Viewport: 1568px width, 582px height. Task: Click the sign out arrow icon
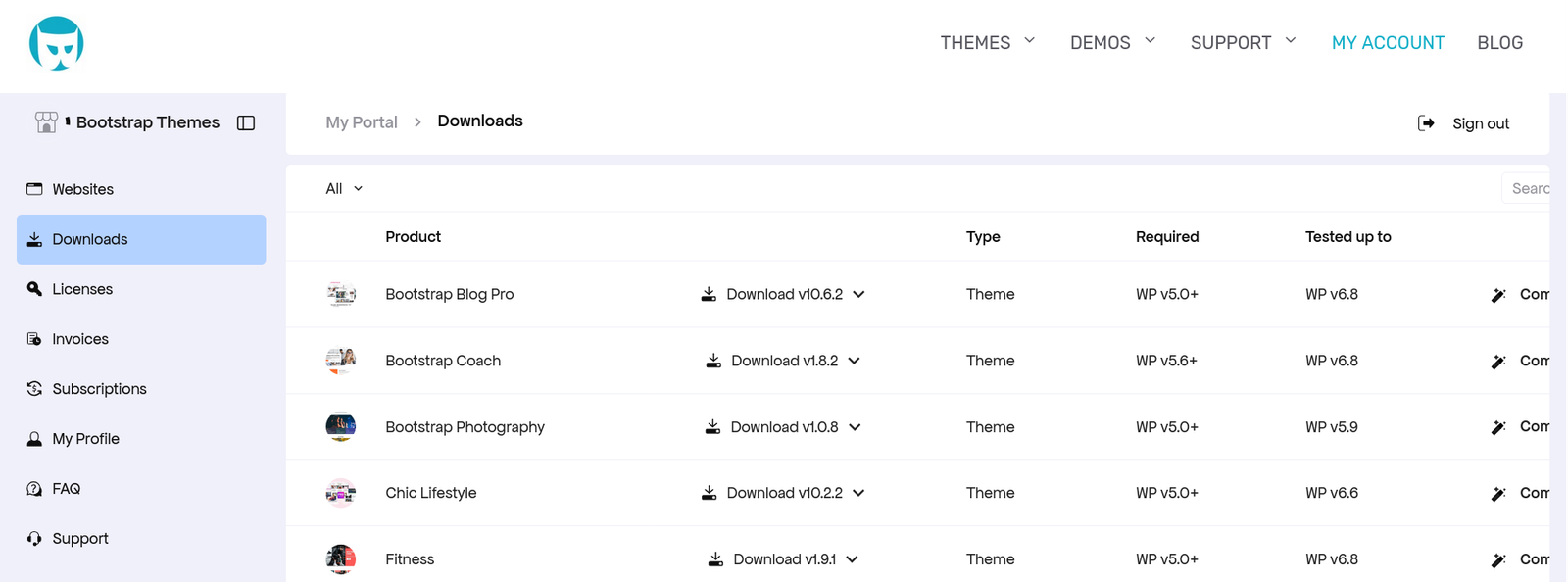[x=1426, y=123]
